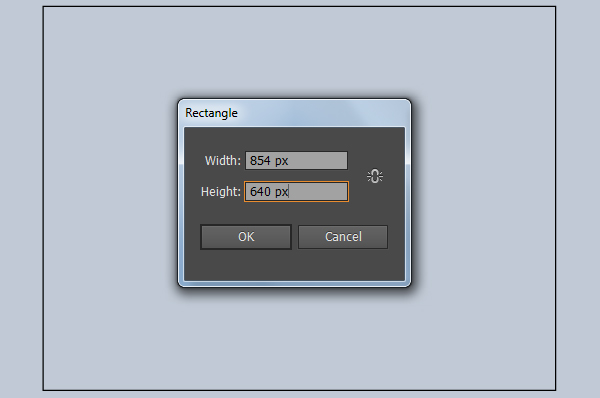Click the Rectangle dialog title bar

[x=294, y=113]
